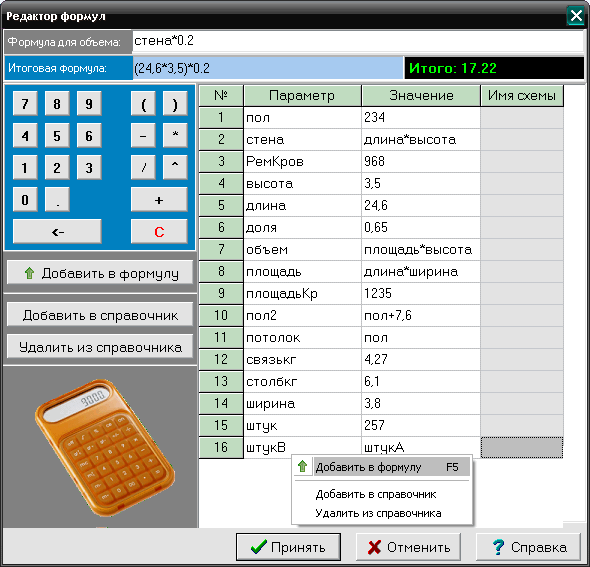Click keypad digit 9
This screenshot has width=590, height=567.
point(89,103)
